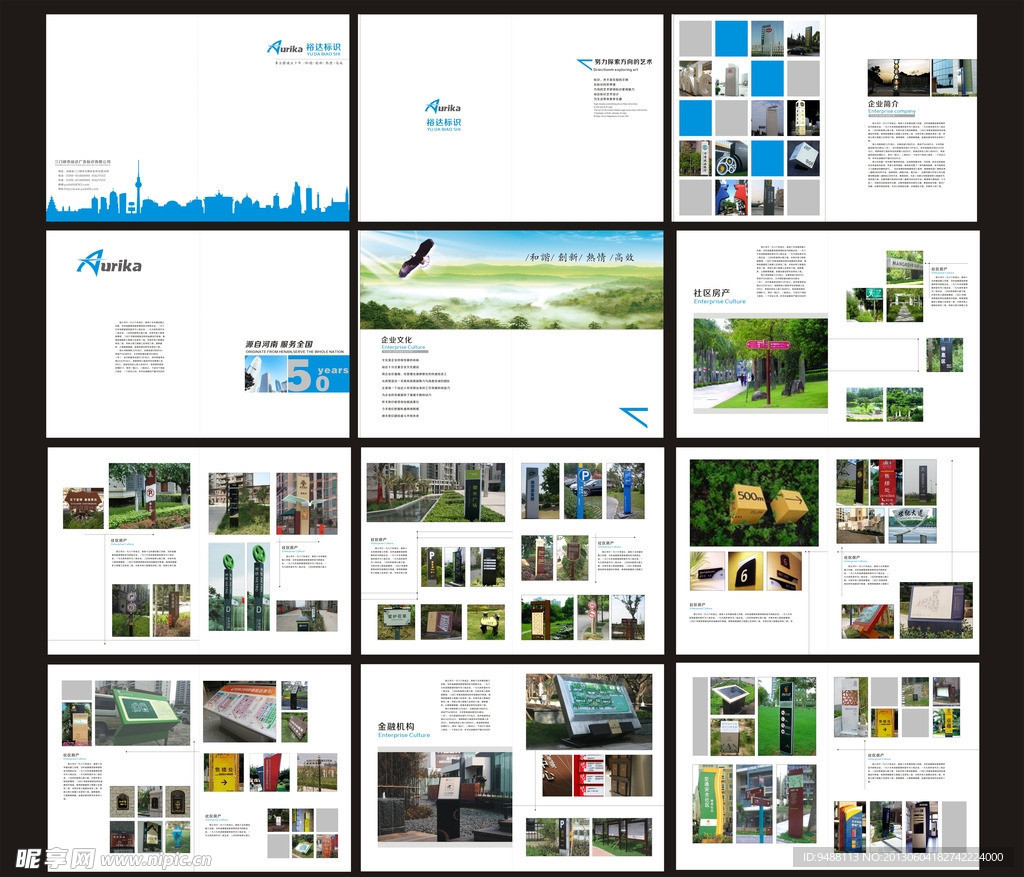
Task: Select the 企业文化 heading
Action: click(x=397, y=340)
